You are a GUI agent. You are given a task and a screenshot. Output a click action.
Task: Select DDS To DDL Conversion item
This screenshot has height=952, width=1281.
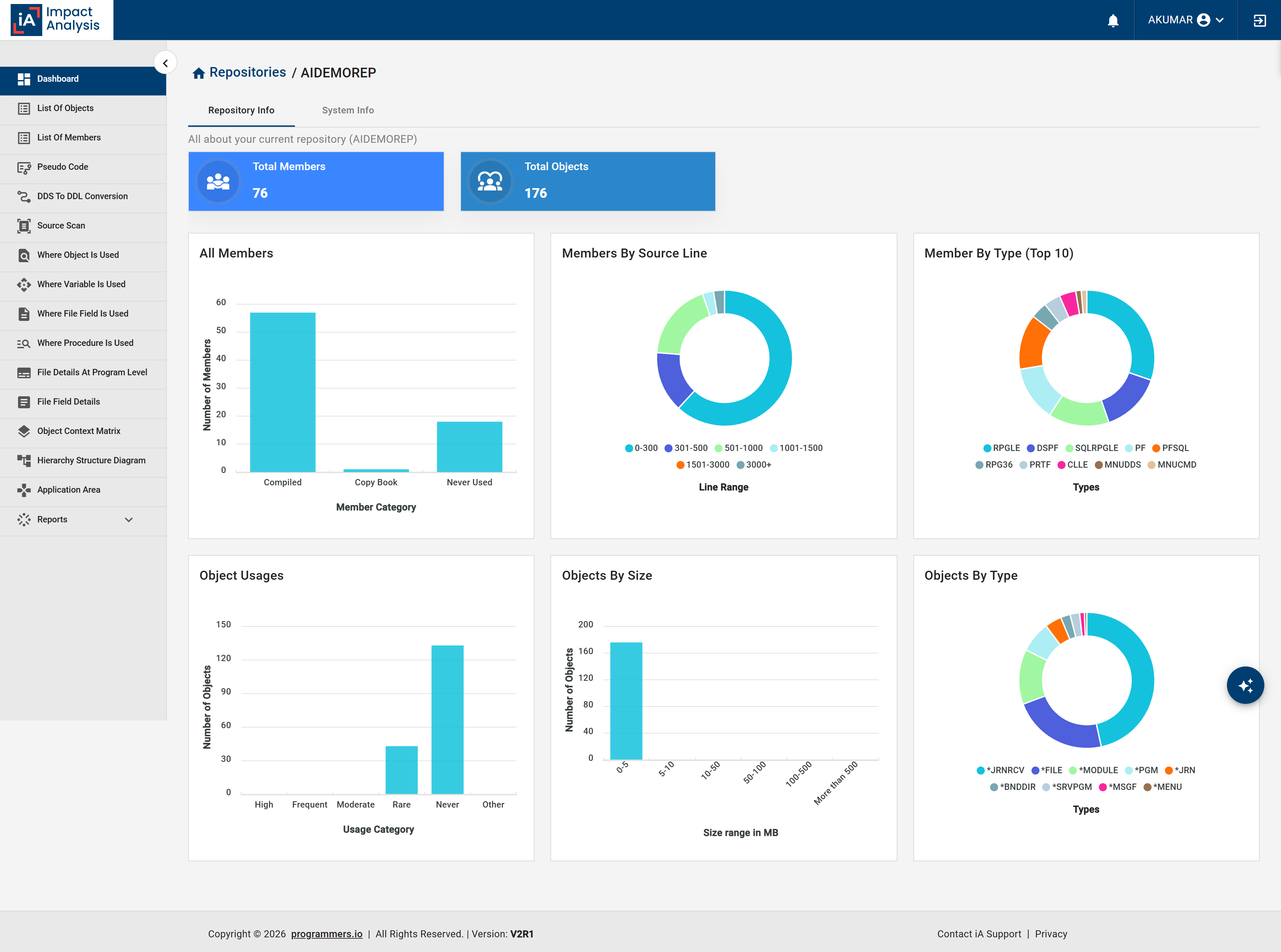click(83, 196)
